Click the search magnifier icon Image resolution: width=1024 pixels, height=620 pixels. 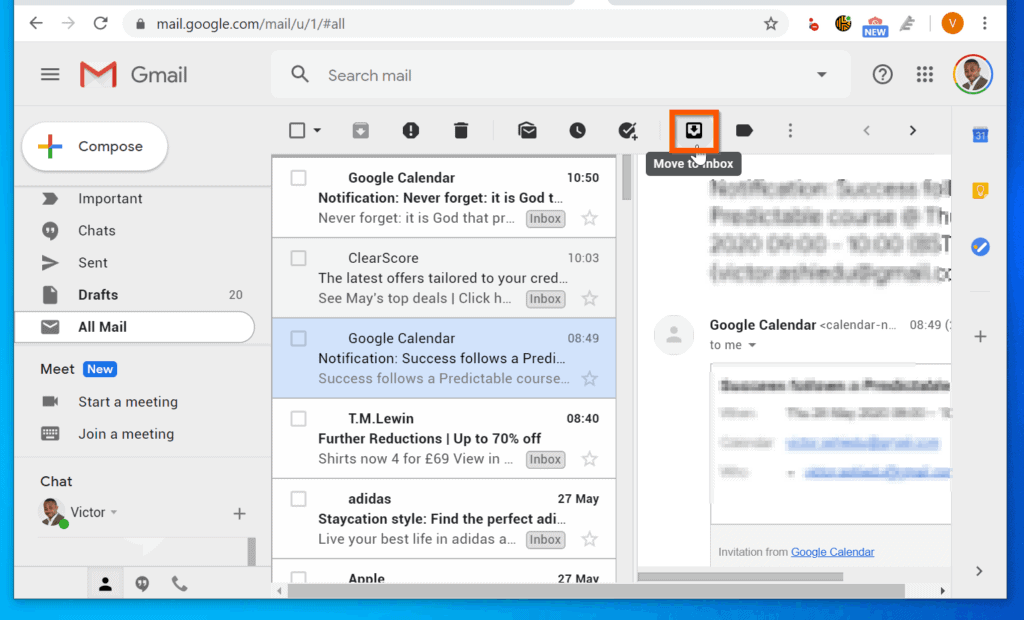tap(300, 74)
